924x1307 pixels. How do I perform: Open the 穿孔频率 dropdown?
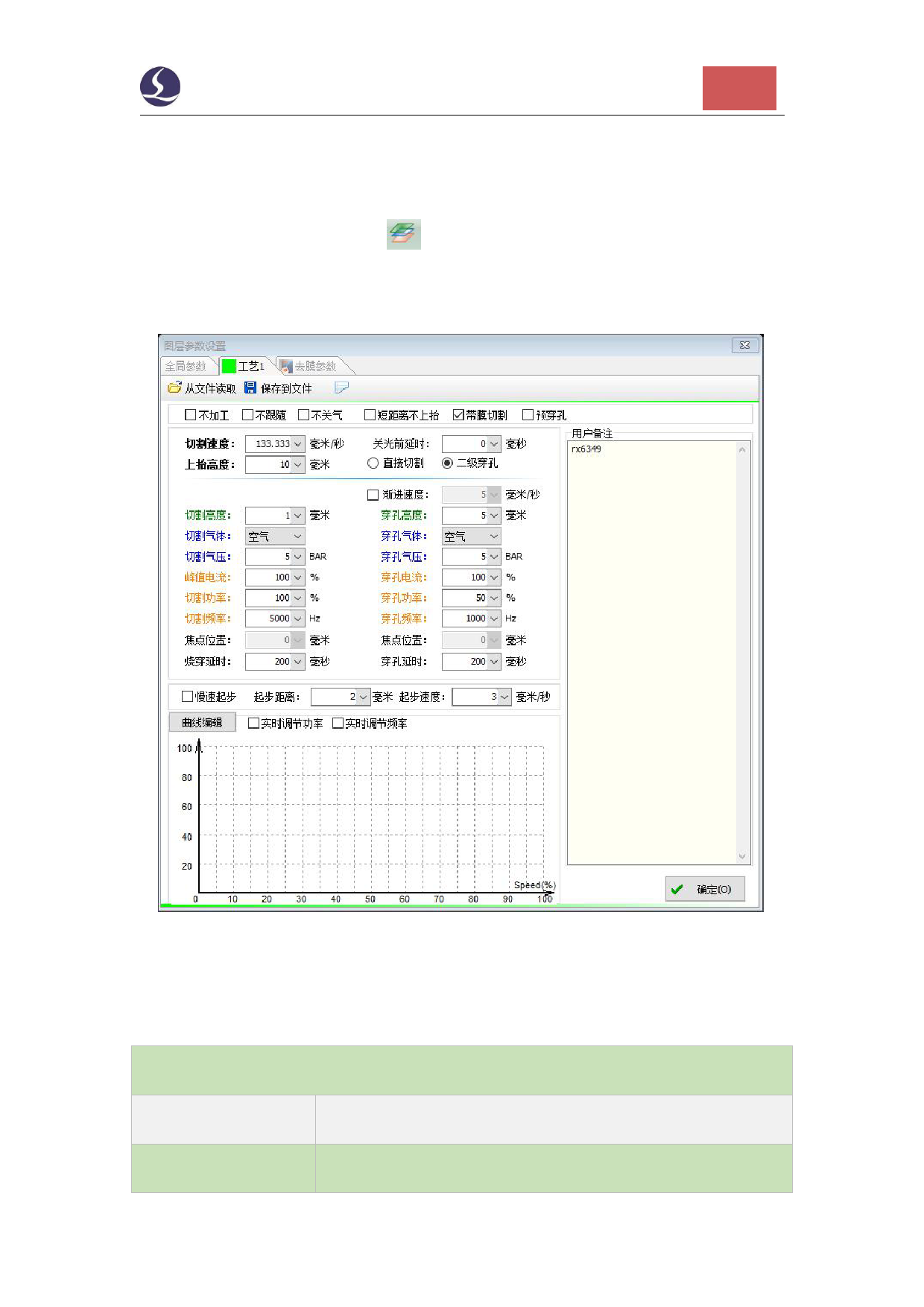(x=494, y=618)
